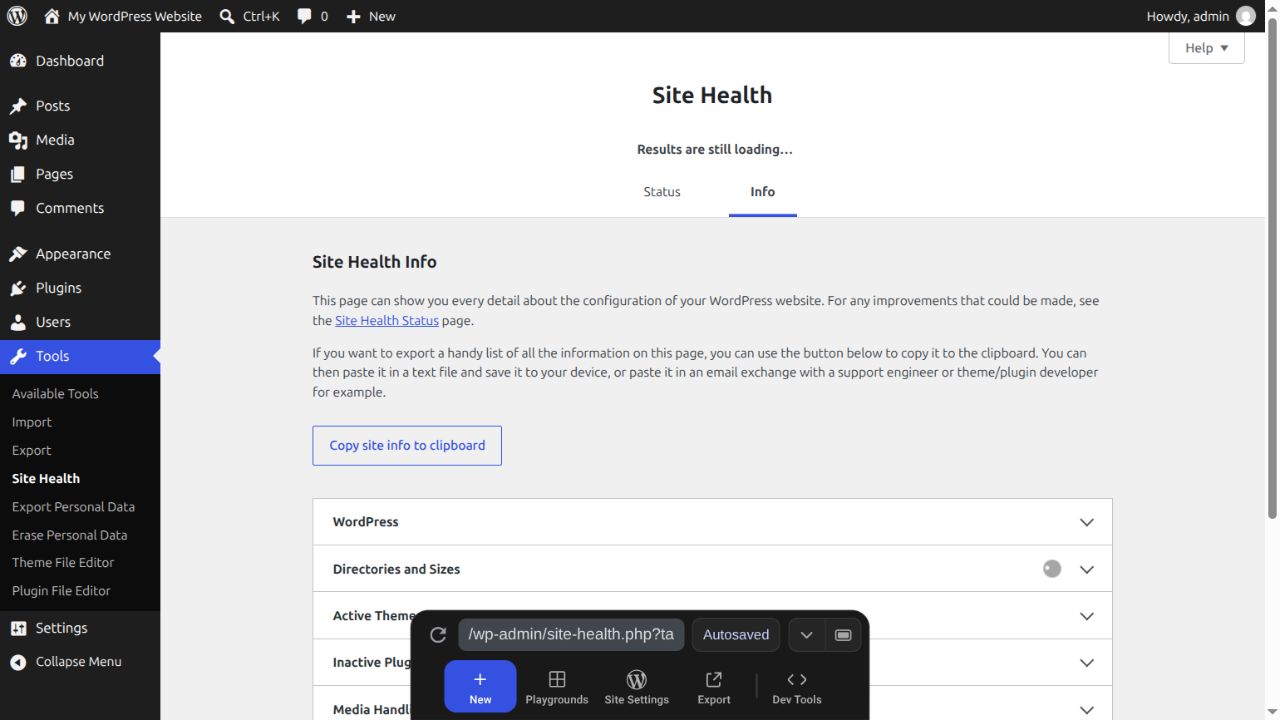This screenshot has height=720, width=1280.
Task: Click the Collapse Menu arrow icon
Action: [x=18, y=662]
